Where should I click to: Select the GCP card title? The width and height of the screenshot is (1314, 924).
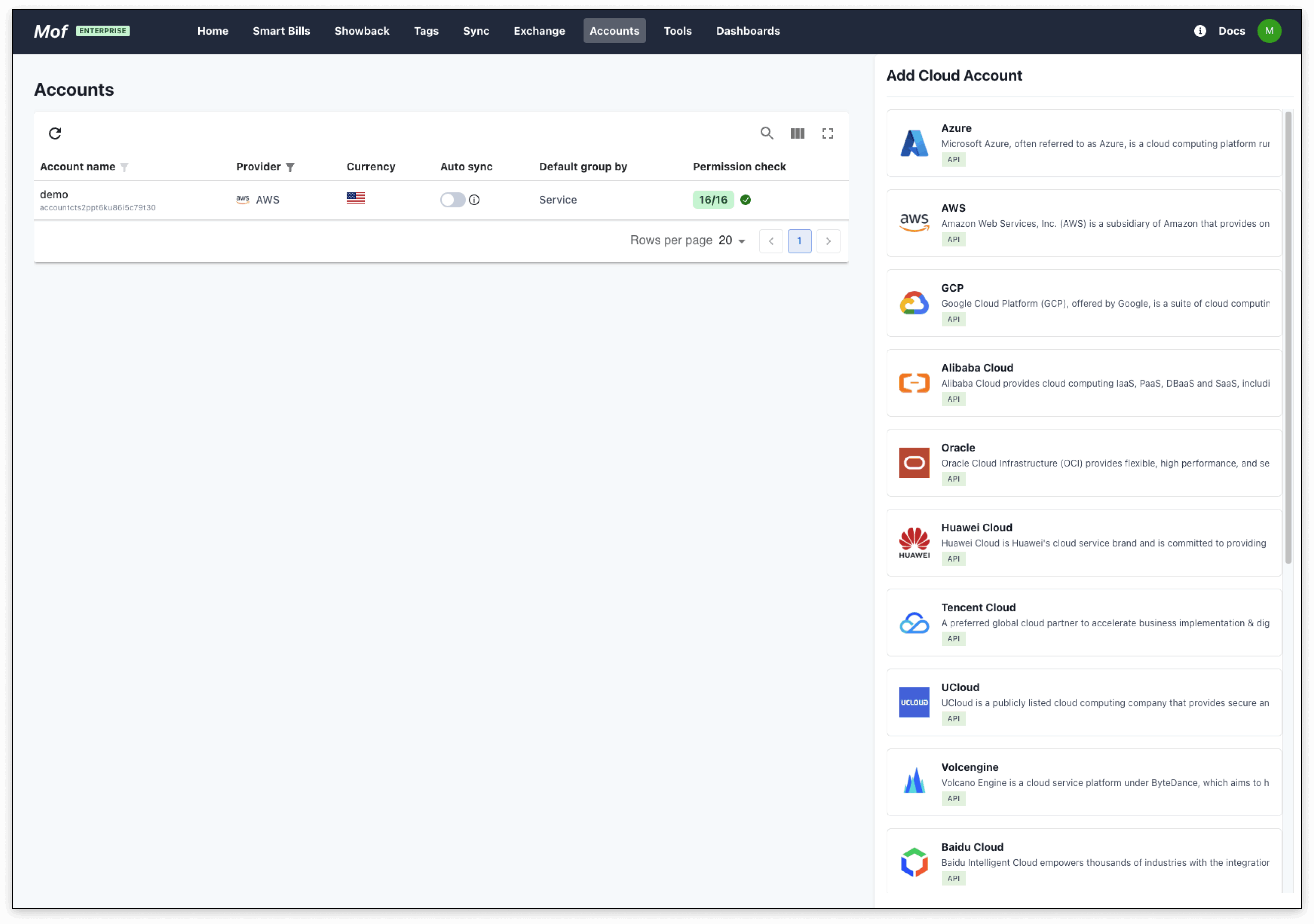(x=952, y=288)
